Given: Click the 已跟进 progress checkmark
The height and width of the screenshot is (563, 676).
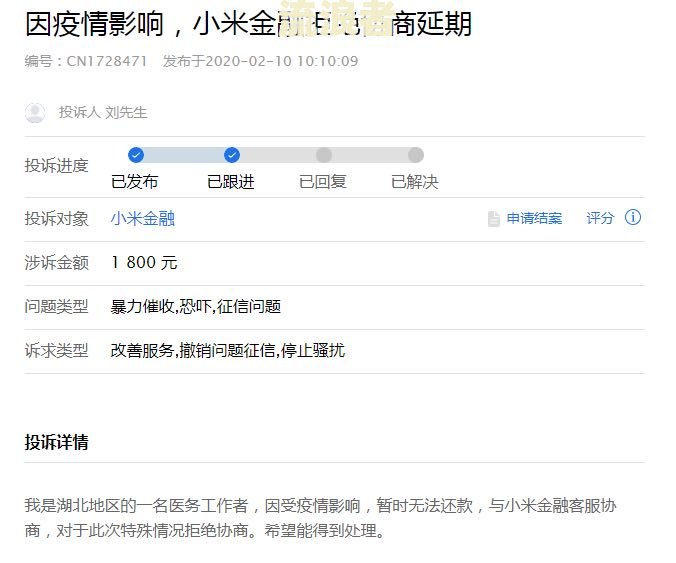Looking at the screenshot, I should [232, 155].
